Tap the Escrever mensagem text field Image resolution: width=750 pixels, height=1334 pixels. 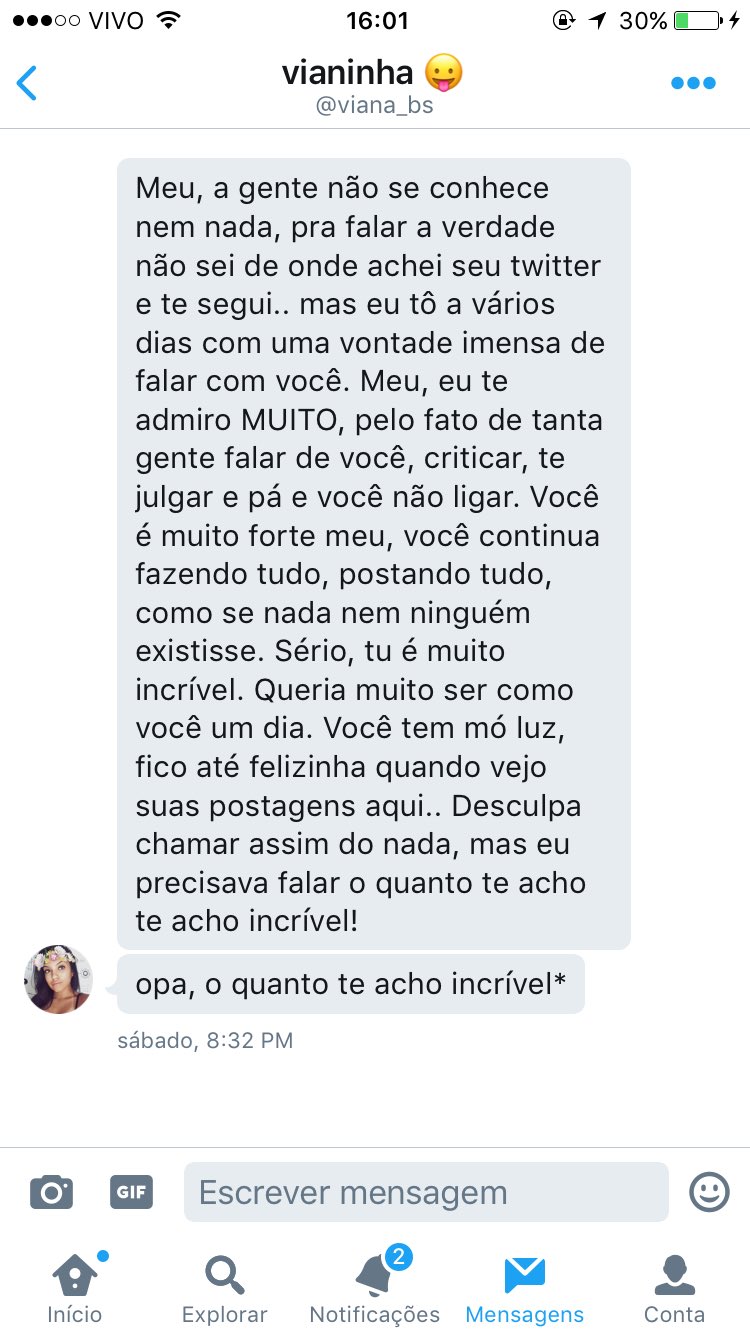[x=426, y=1192]
